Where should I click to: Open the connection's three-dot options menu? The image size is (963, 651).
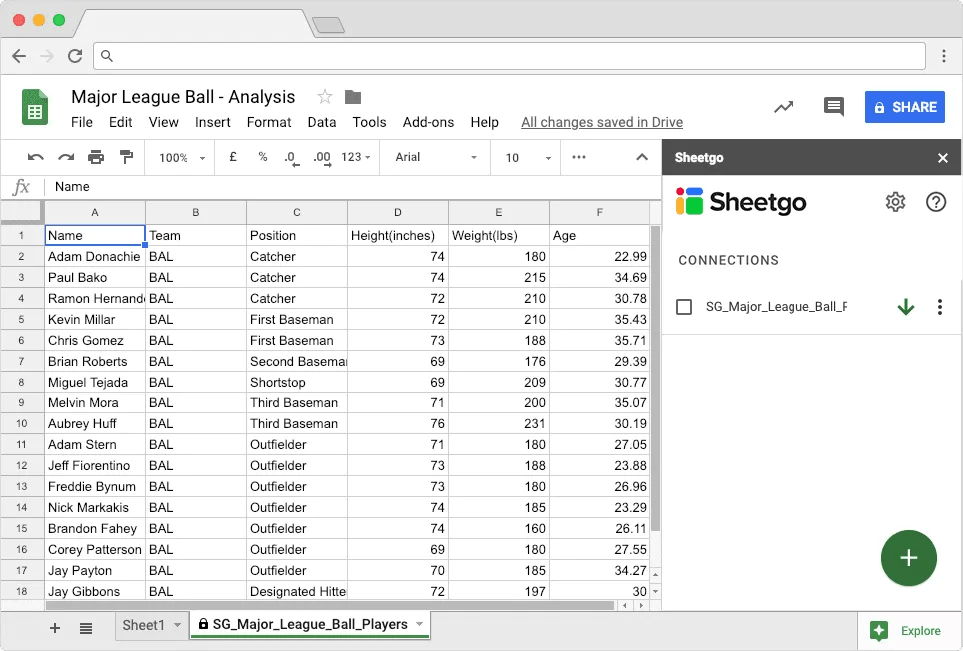coord(940,307)
